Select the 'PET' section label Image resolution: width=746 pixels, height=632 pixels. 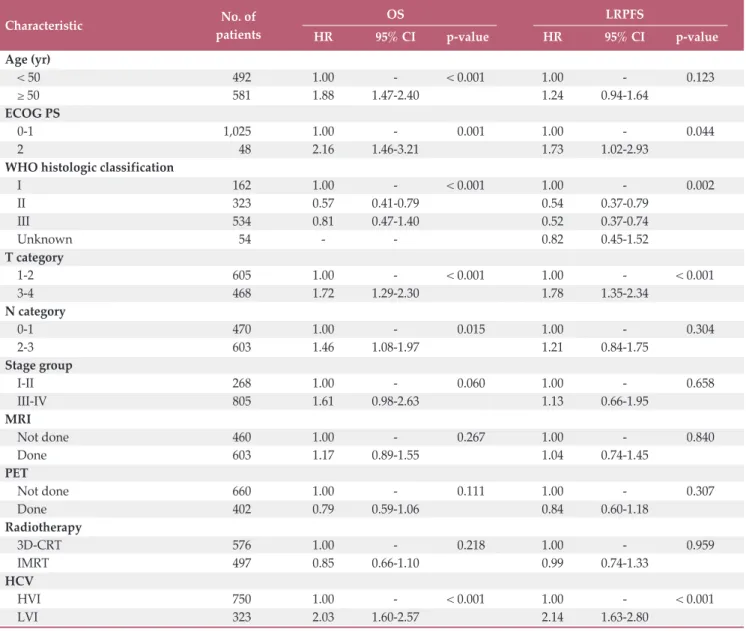tap(17, 474)
